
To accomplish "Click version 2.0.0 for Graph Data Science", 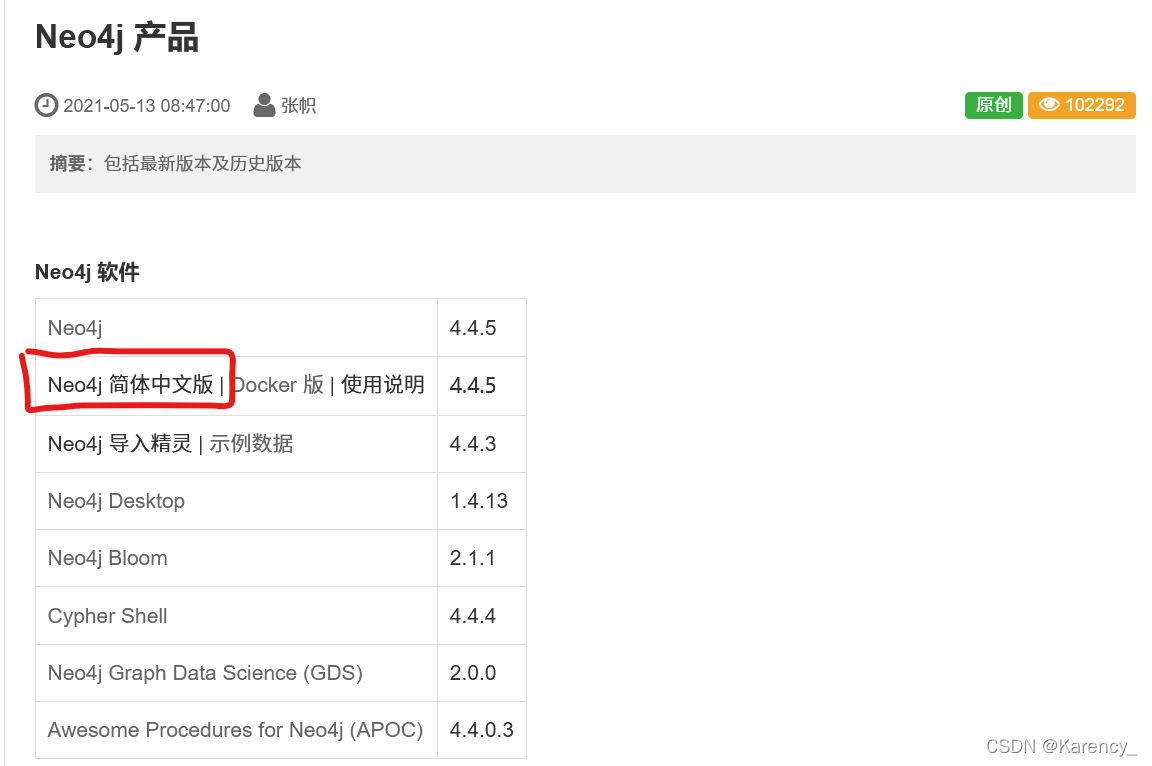I will tap(473, 673).
